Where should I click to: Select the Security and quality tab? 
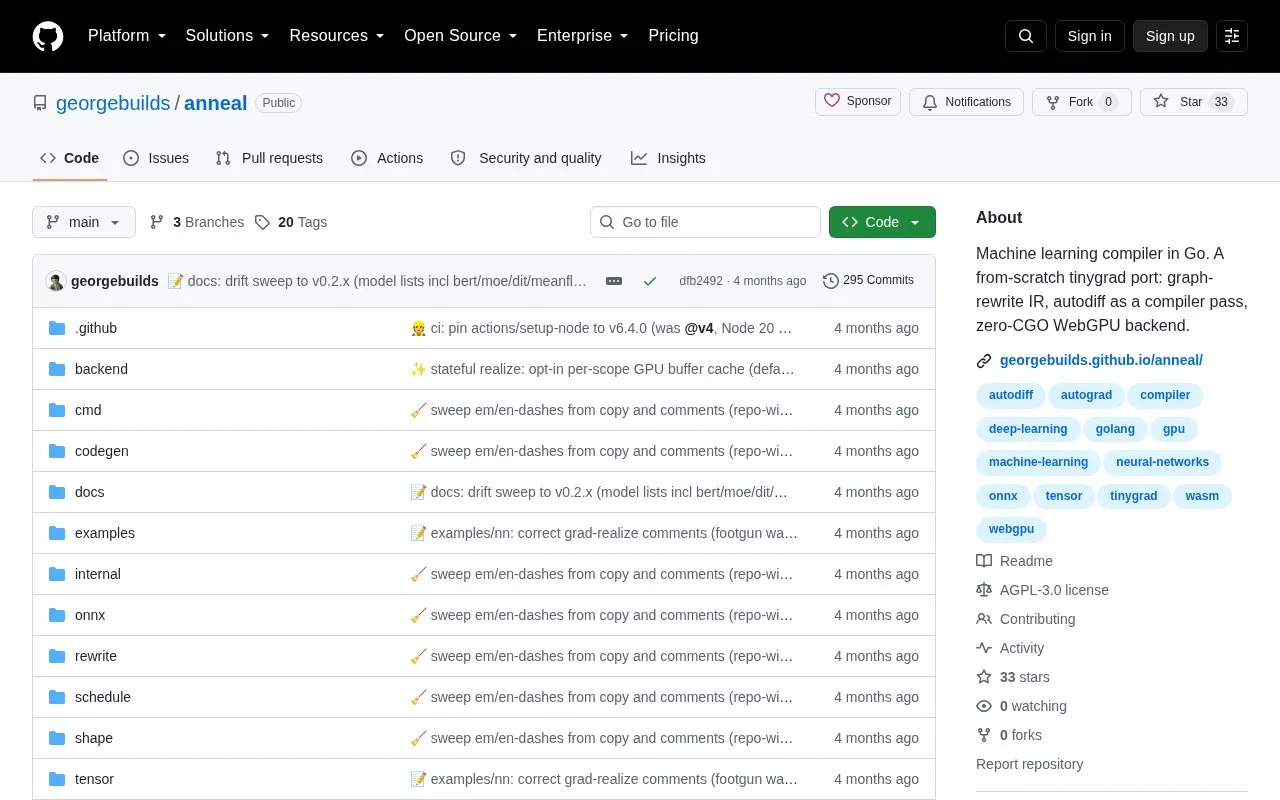click(x=526, y=158)
